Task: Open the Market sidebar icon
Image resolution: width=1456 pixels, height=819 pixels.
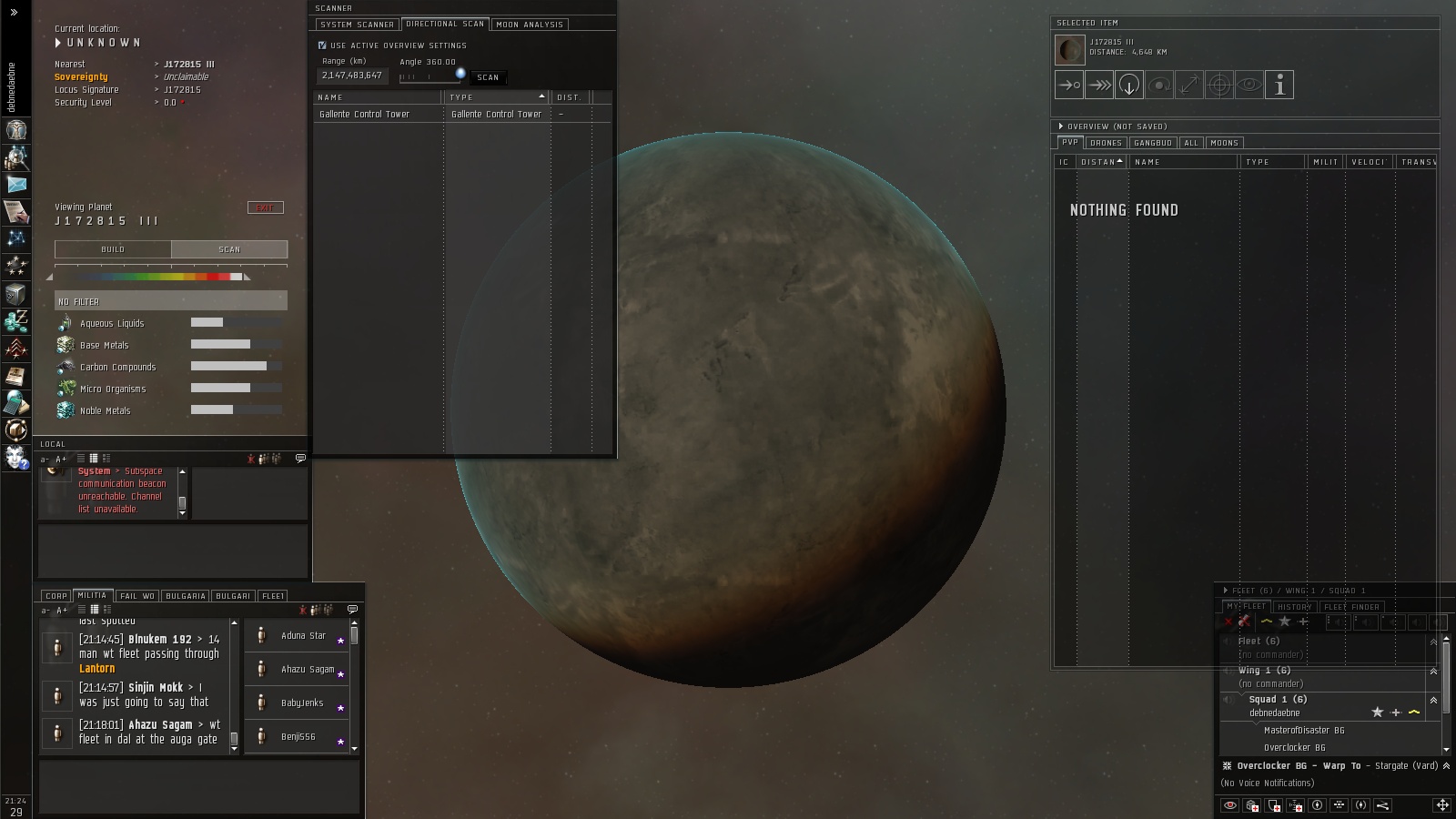Action: [16, 375]
